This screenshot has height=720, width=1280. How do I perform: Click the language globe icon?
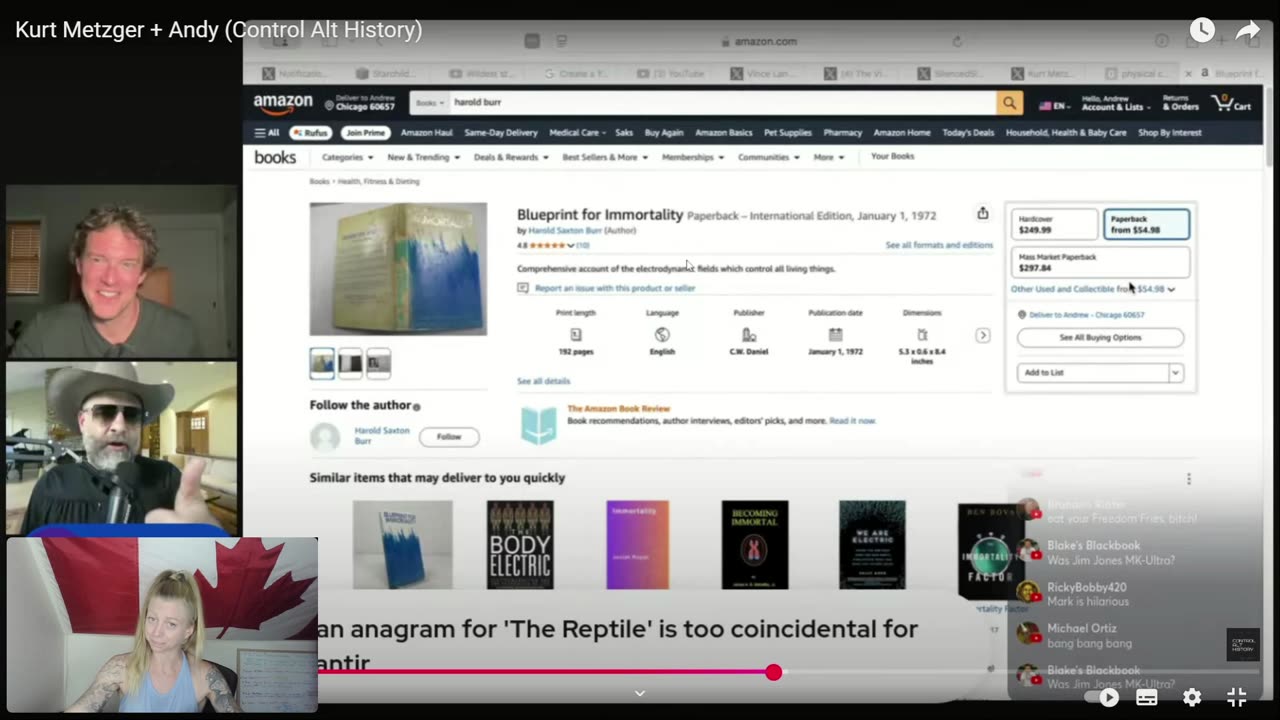[x=662, y=335]
